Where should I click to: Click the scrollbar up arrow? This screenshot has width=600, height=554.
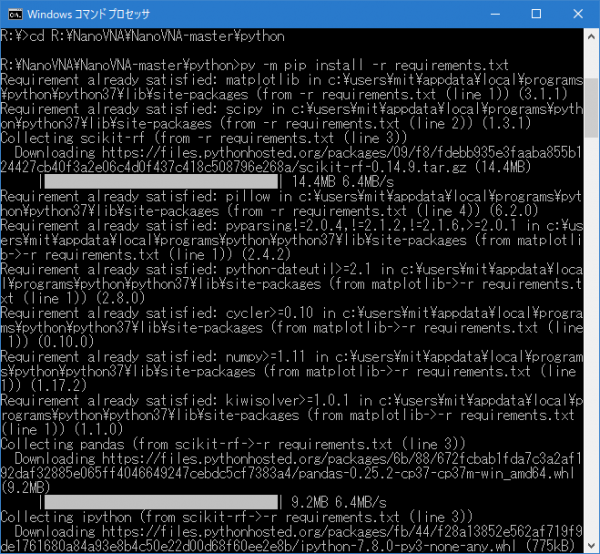tap(591, 37)
